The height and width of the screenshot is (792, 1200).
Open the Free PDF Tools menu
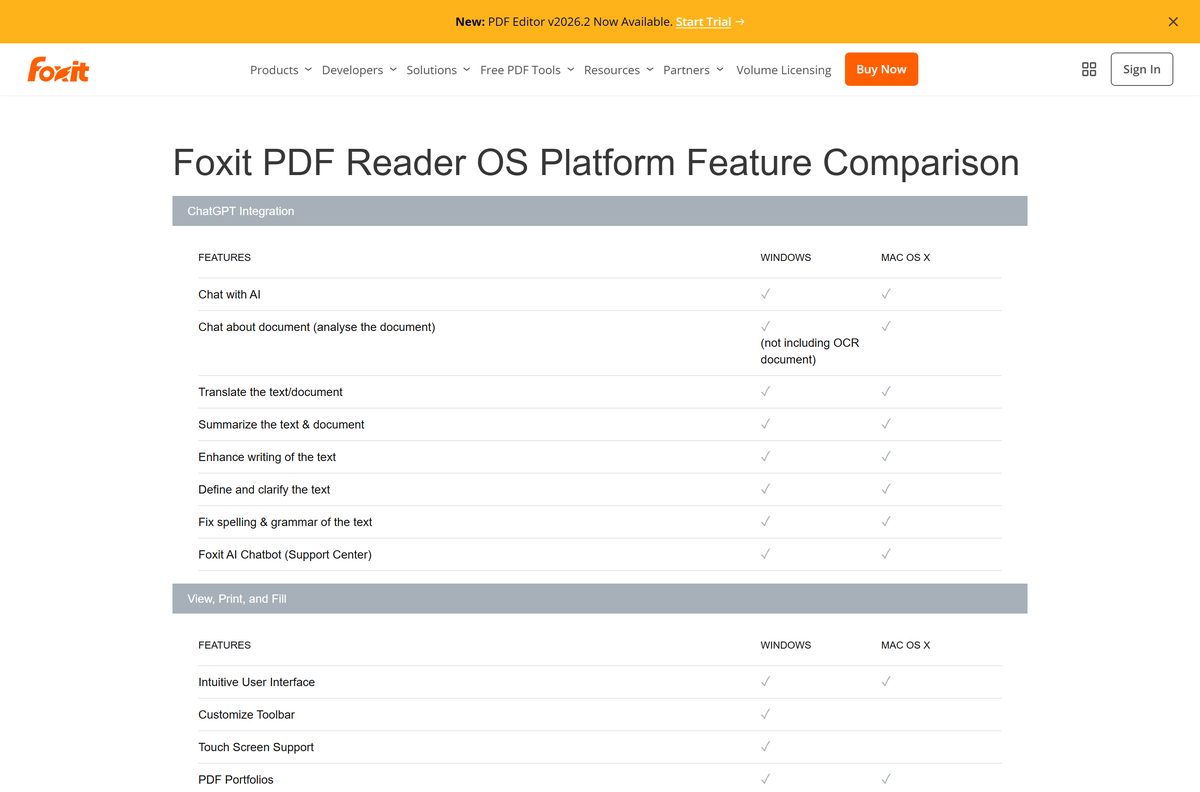[520, 70]
